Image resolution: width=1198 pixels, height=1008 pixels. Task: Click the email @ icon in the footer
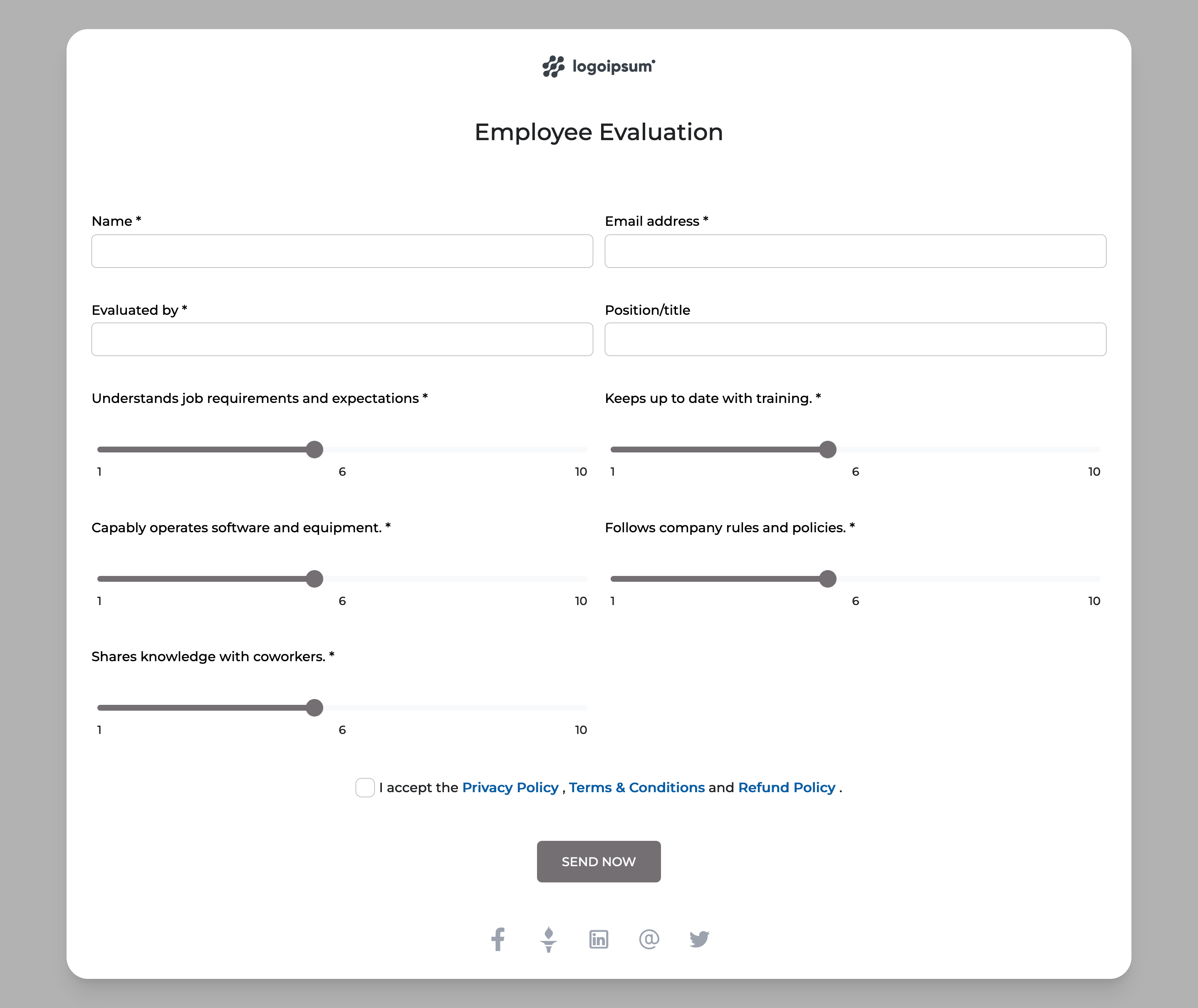(x=649, y=939)
